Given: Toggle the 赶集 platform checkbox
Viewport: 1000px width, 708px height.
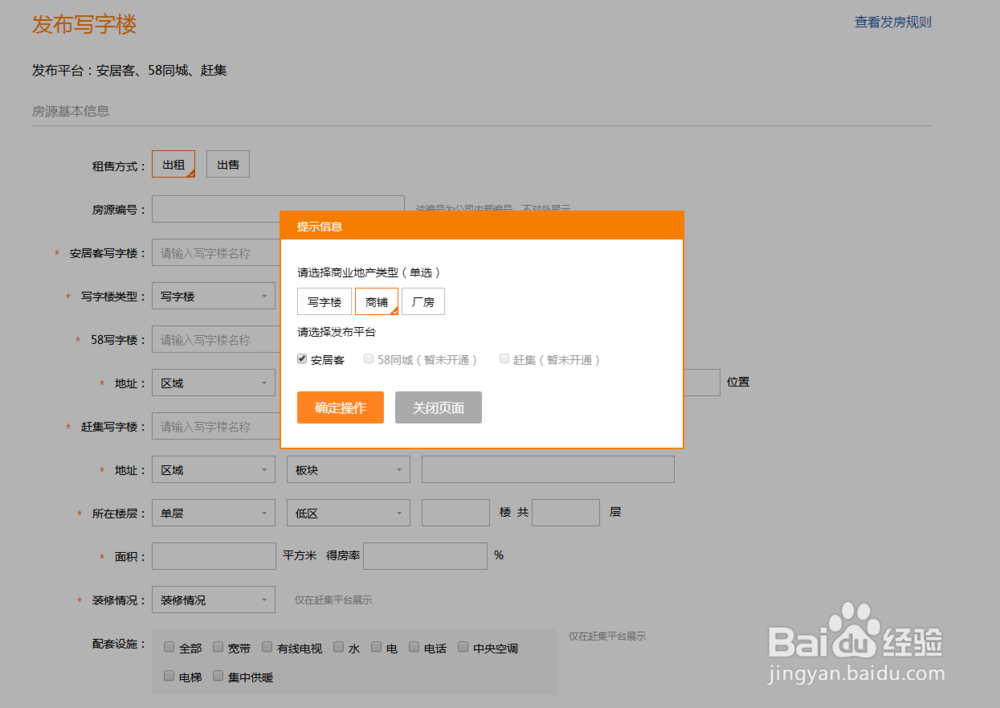Looking at the screenshot, I should tap(504, 358).
